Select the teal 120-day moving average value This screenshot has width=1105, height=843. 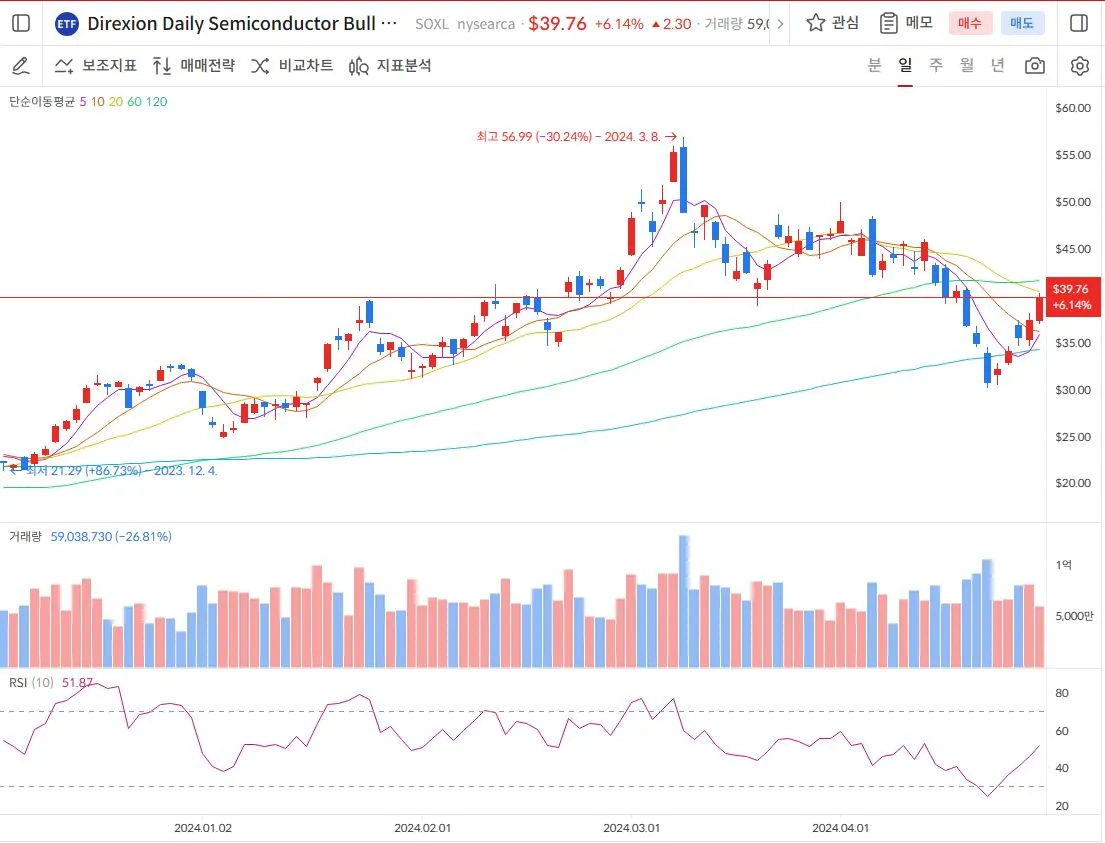[x=156, y=101]
